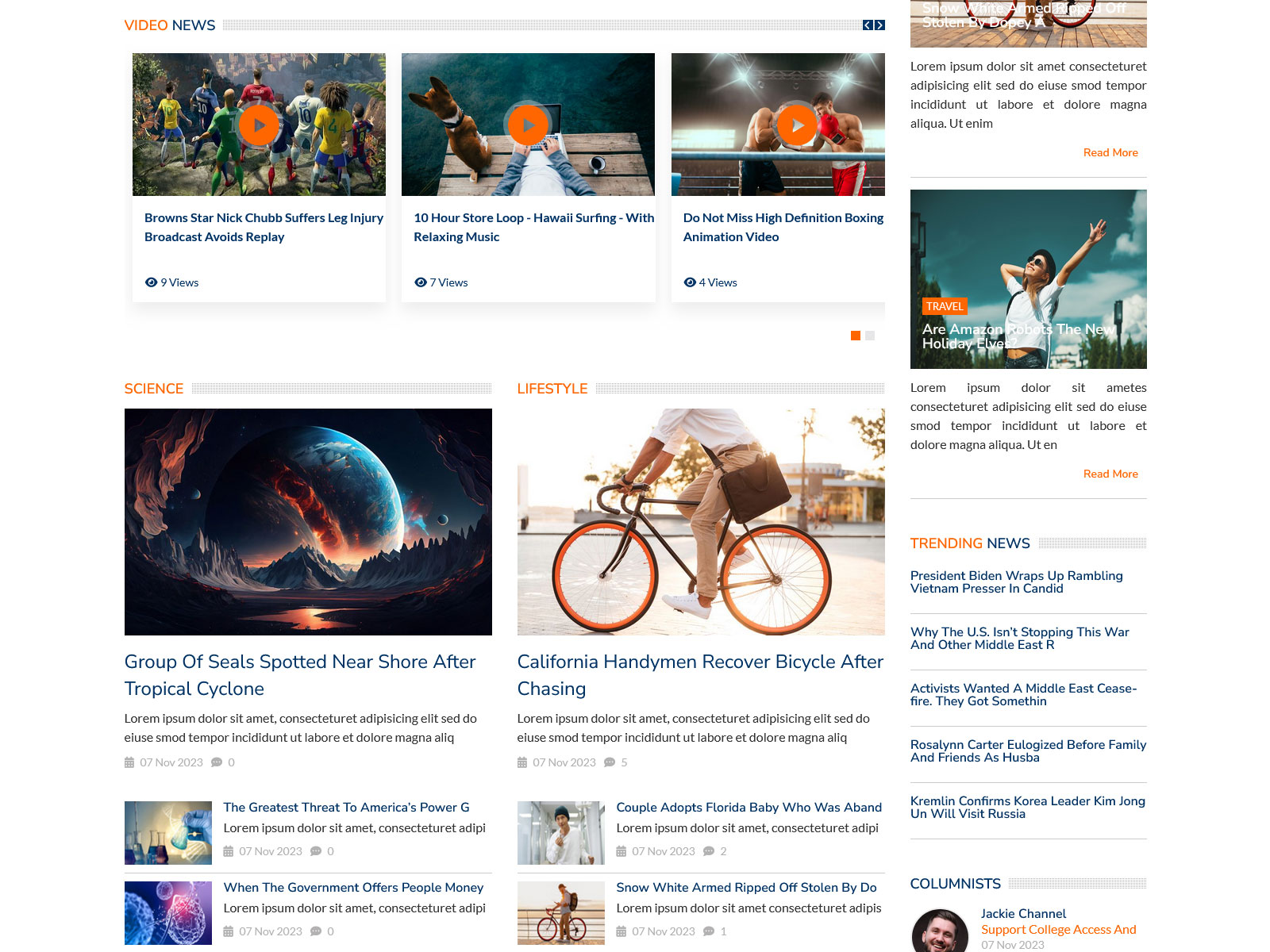Play the Nick Chubb leg injury video
Viewport: 1270px width, 952px height.
(259, 125)
